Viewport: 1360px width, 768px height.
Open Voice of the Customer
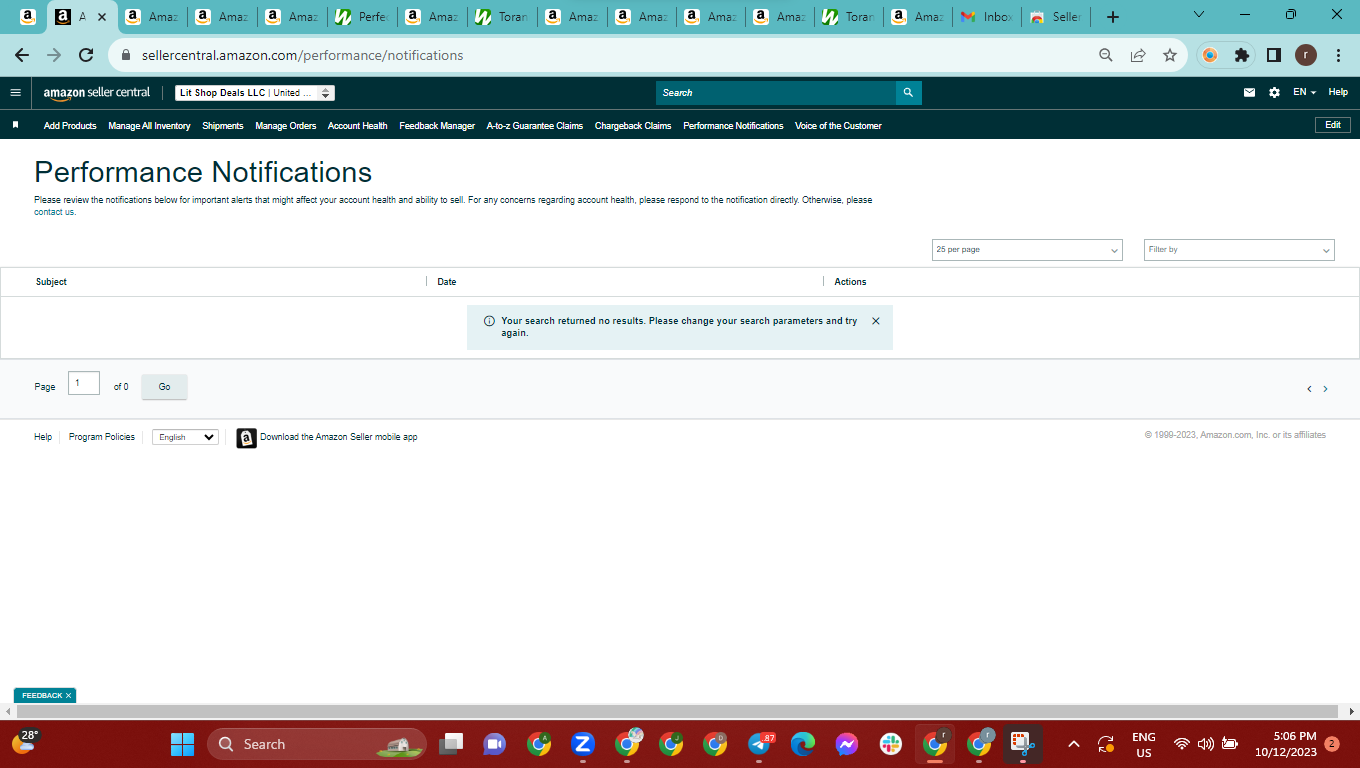[838, 126]
